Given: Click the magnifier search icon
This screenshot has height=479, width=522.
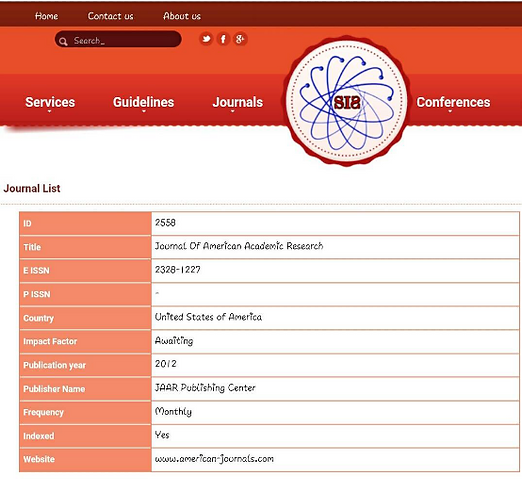Looking at the screenshot, I should click(x=63, y=41).
